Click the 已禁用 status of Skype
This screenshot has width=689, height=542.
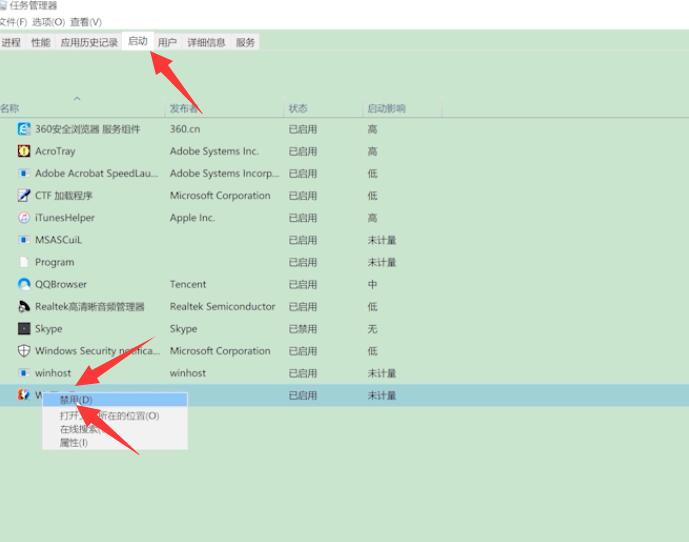(303, 329)
